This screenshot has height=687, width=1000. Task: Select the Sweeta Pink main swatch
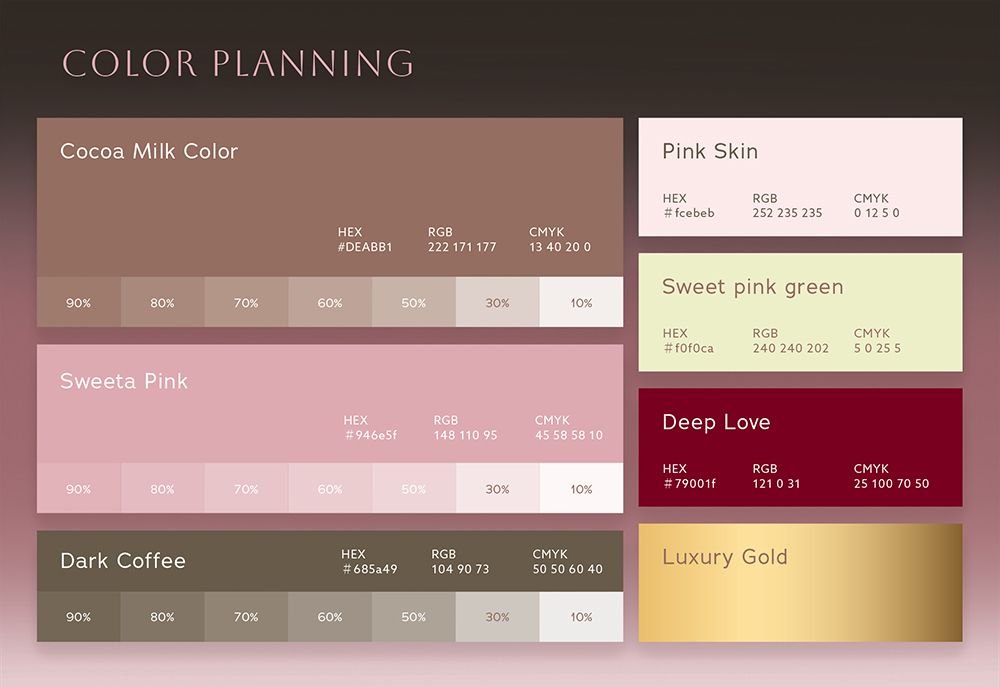(330, 404)
